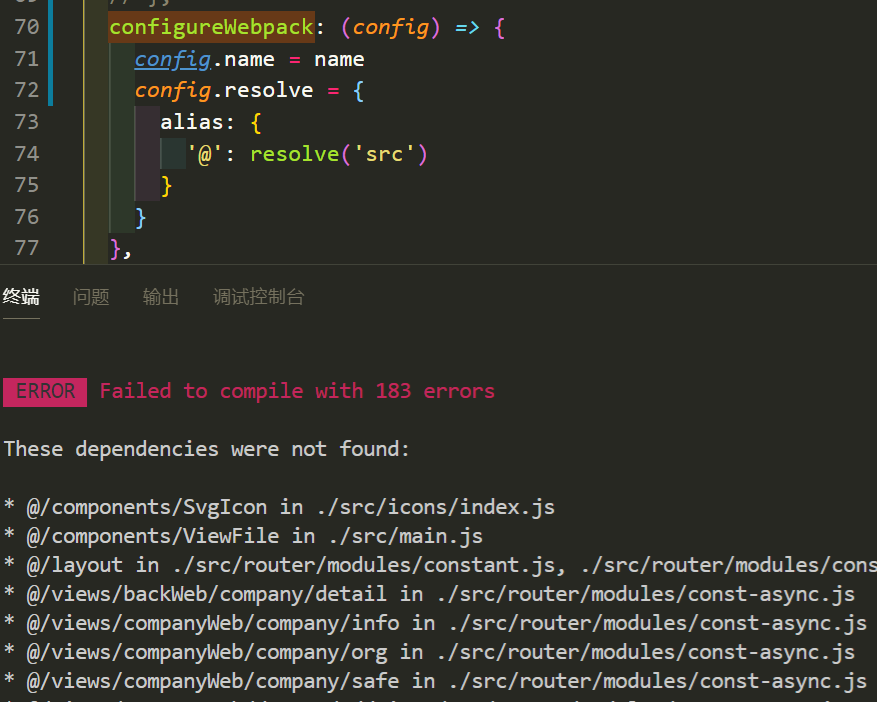Open the 输出 (Output) panel tab
The width and height of the screenshot is (877, 702).
pos(160,296)
